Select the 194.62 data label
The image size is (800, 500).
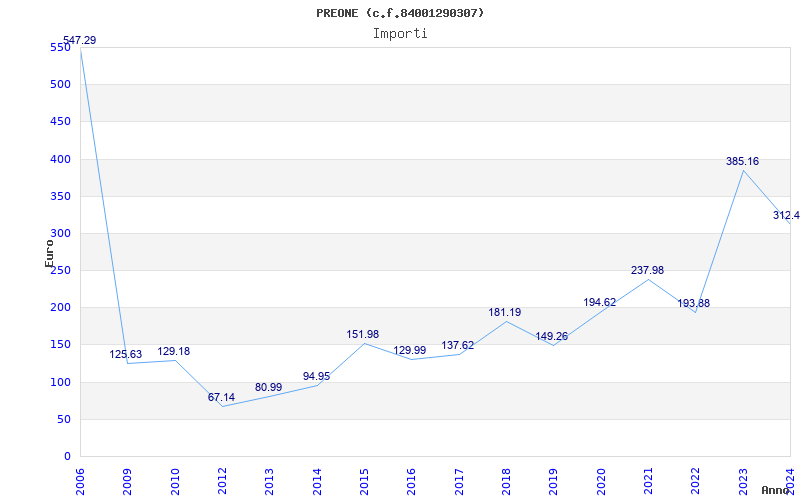[x=599, y=302]
